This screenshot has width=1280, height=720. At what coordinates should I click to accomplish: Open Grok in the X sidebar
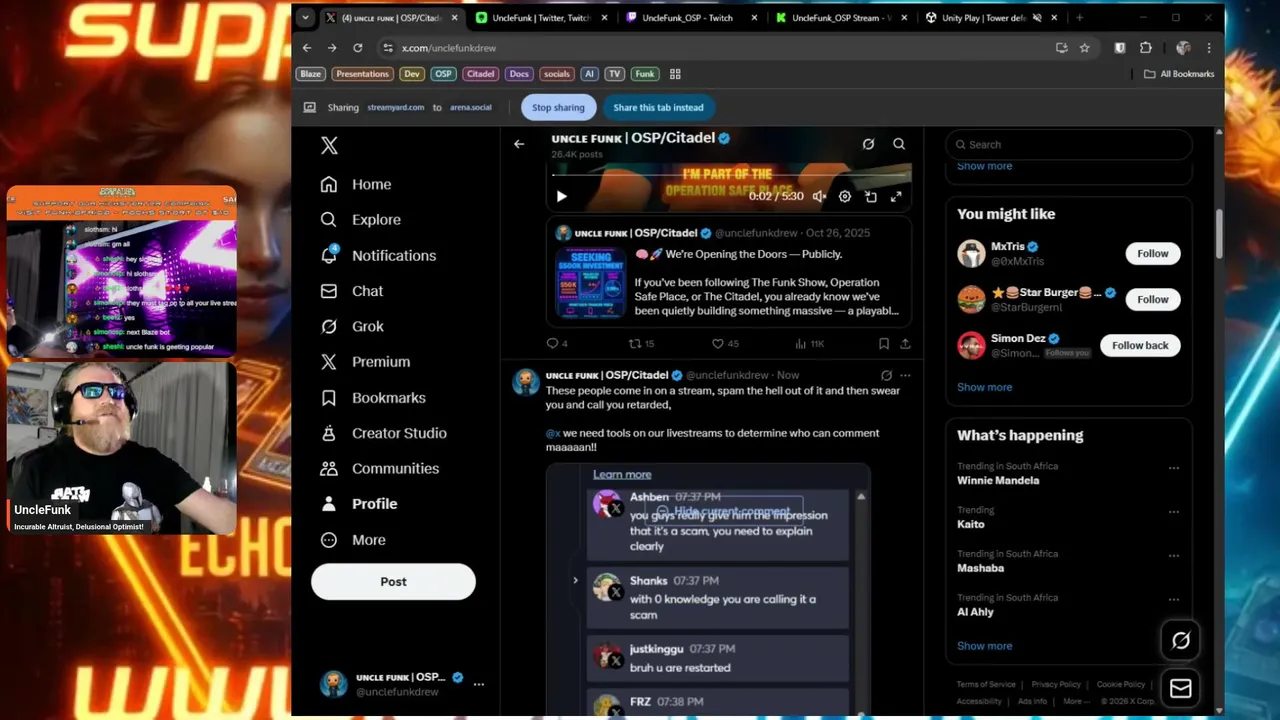click(x=352, y=326)
